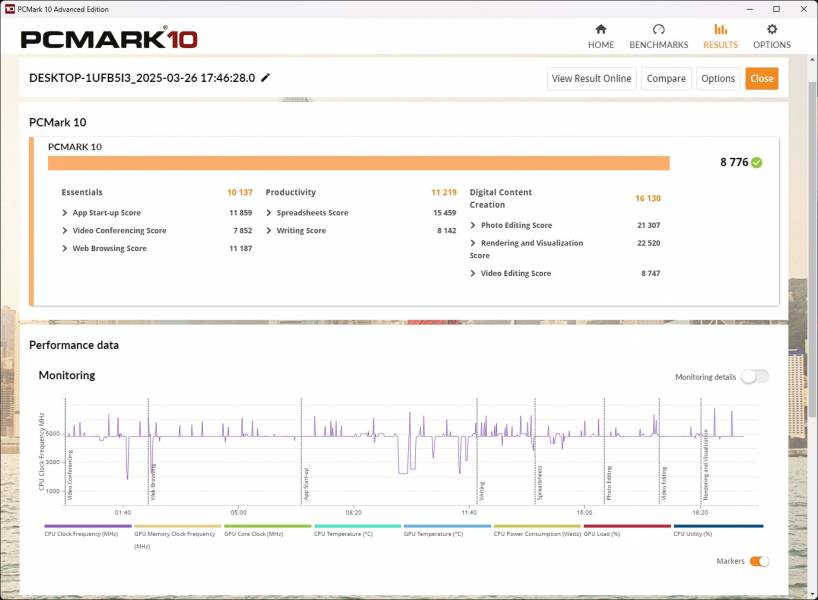This screenshot has height=600, width=818.
Task: Click the Productivity score 11 219
Action: 444,192
